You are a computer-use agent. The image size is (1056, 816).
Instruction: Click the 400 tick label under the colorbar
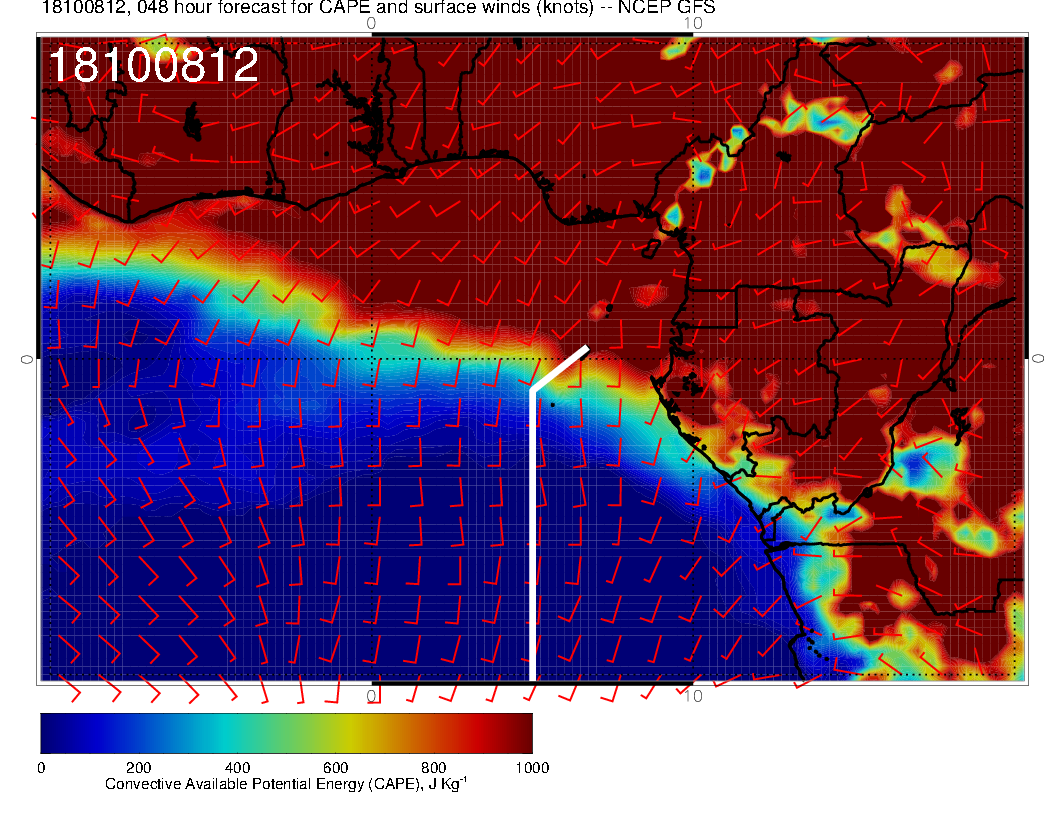(237, 768)
